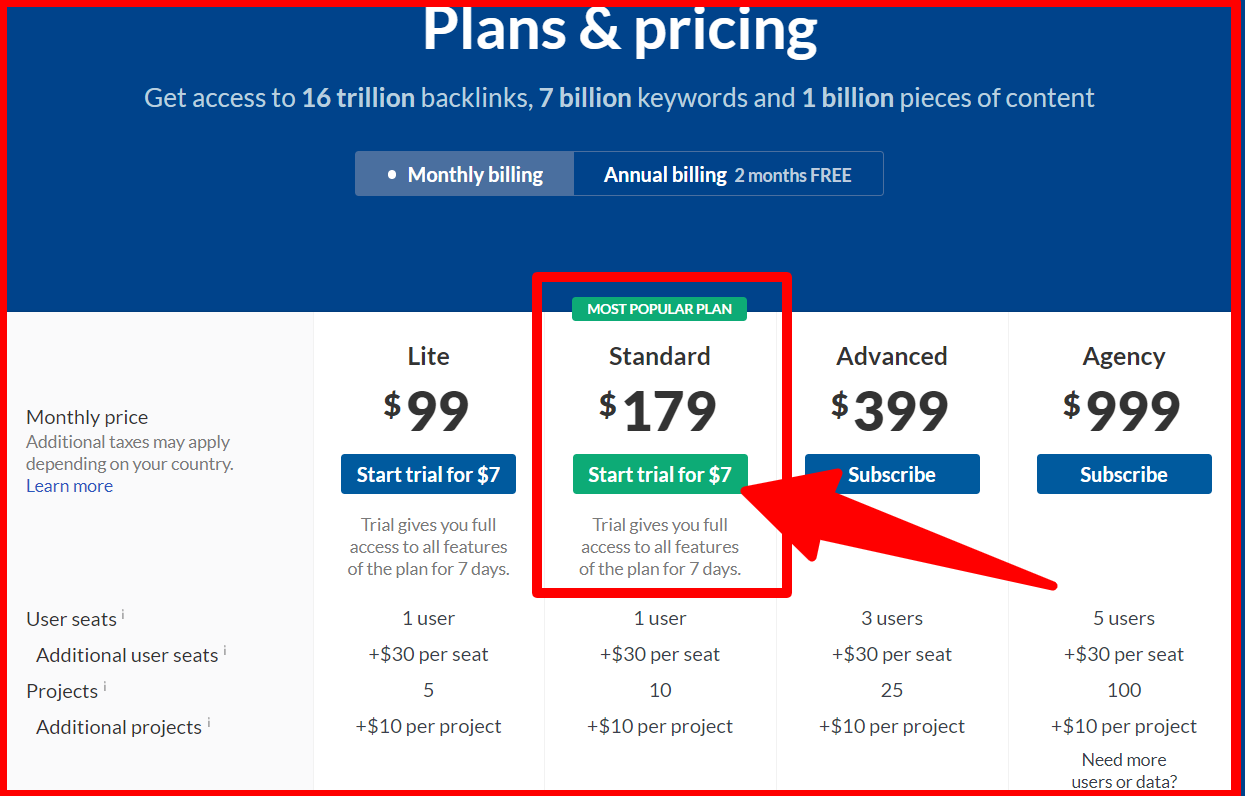Hit Subscribe under the Agency plan
The height and width of the screenshot is (796, 1245).
coord(1123,474)
